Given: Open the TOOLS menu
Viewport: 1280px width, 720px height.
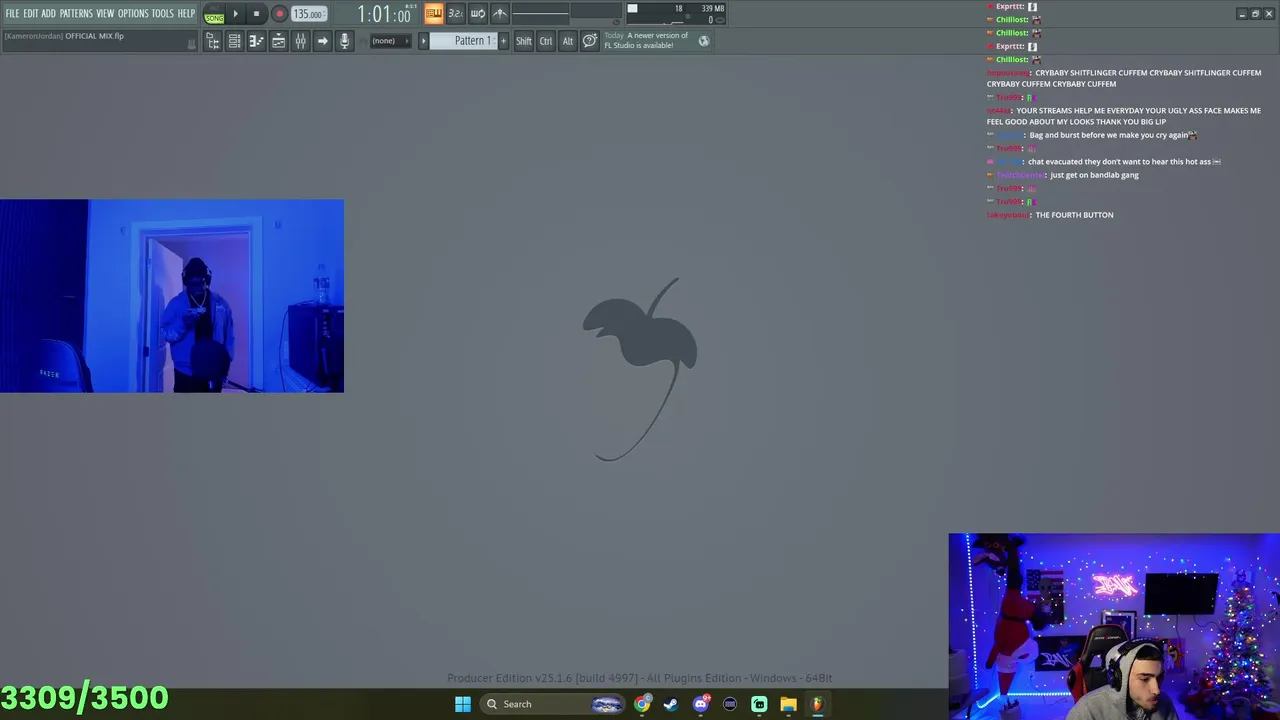Looking at the screenshot, I should (163, 13).
